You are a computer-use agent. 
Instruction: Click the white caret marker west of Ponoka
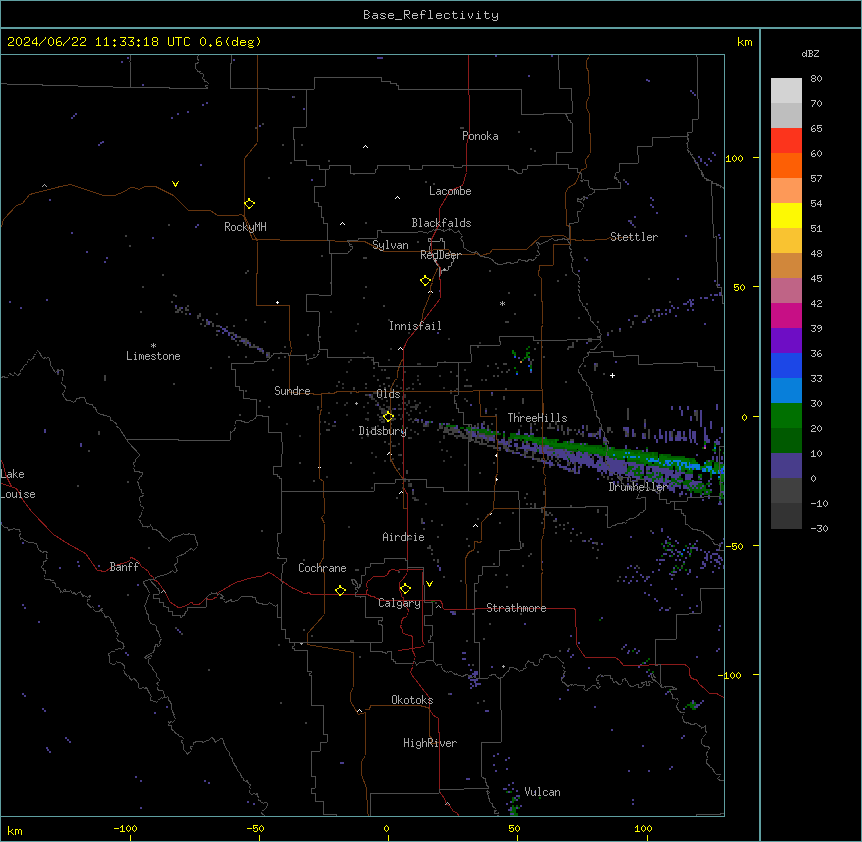(x=365, y=147)
